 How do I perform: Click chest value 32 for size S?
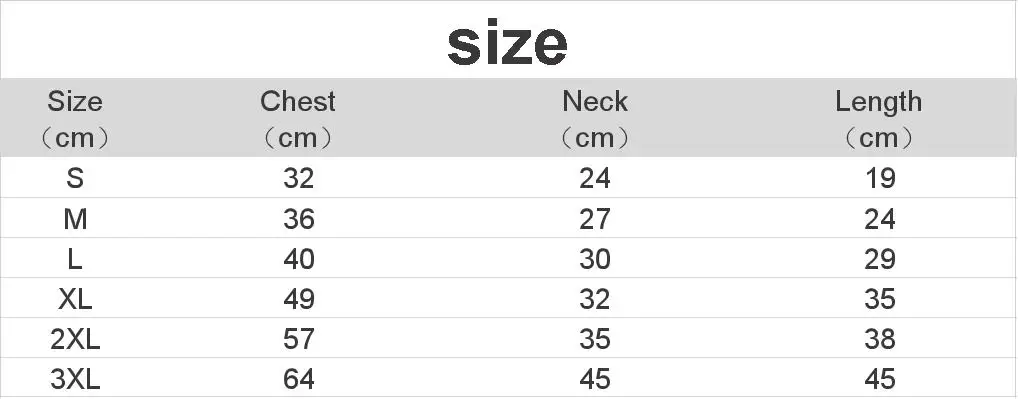click(x=299, y=178)
